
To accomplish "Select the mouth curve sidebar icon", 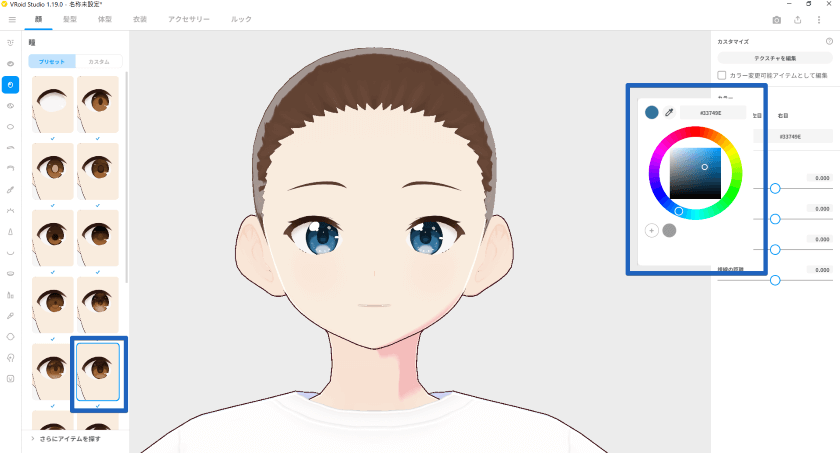I will (10, 253).
